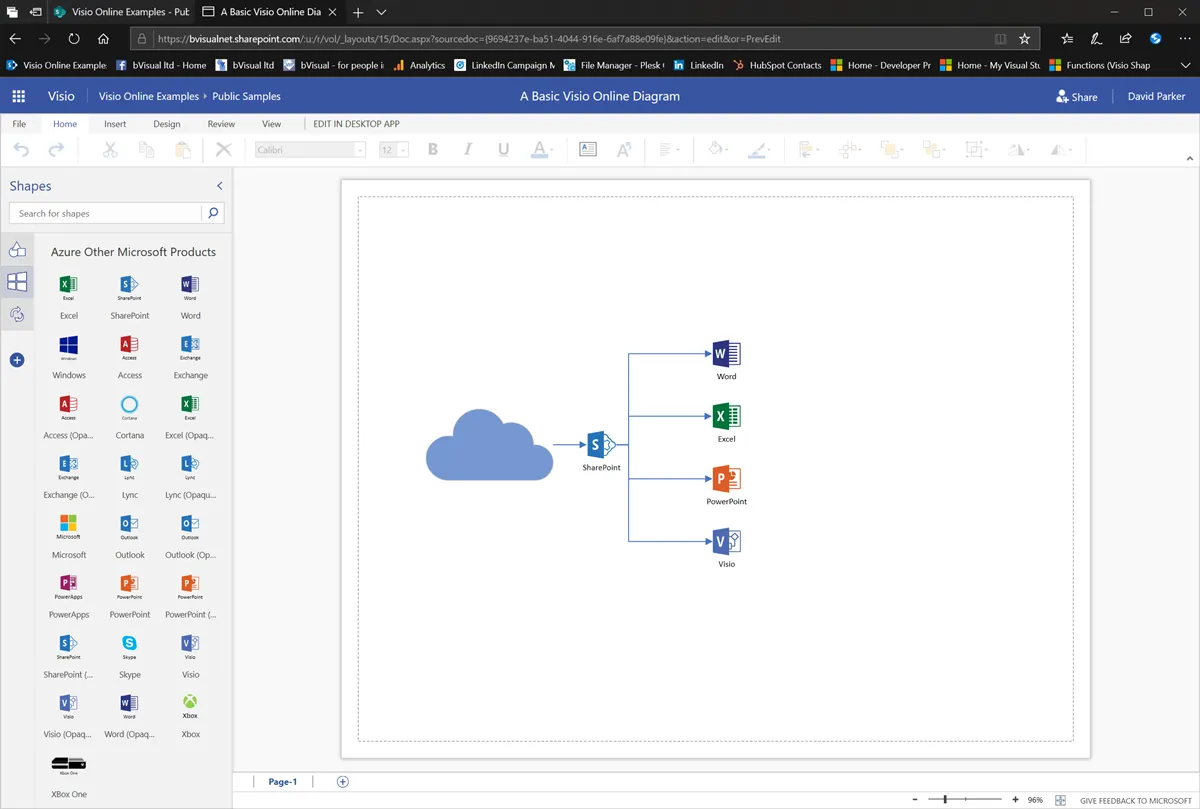Open the font size dropdown

coord(404,148)
